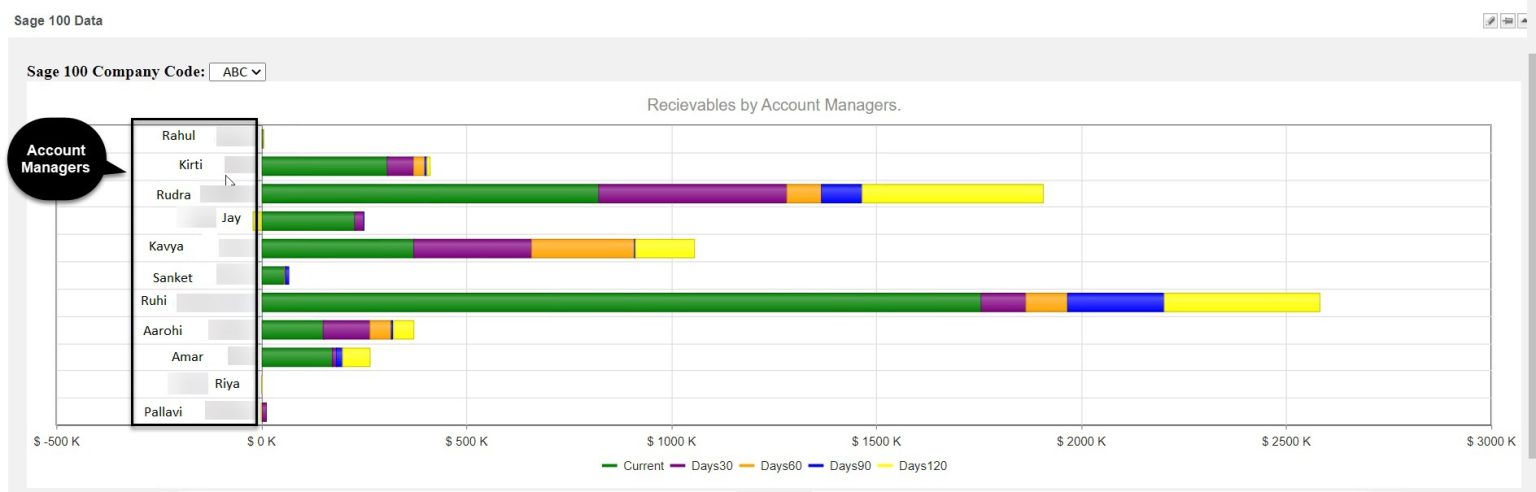The height and width of the screenshot is (492, 1536).
Task: Select Jay's green Current bar segment
Action: pos(308,221)
